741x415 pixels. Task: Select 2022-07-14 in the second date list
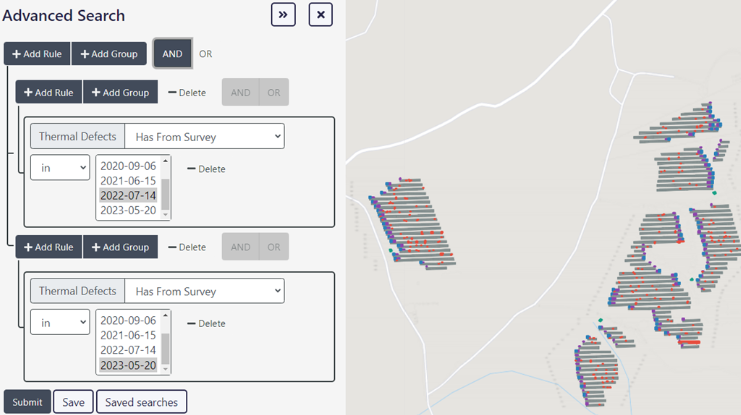128,350
